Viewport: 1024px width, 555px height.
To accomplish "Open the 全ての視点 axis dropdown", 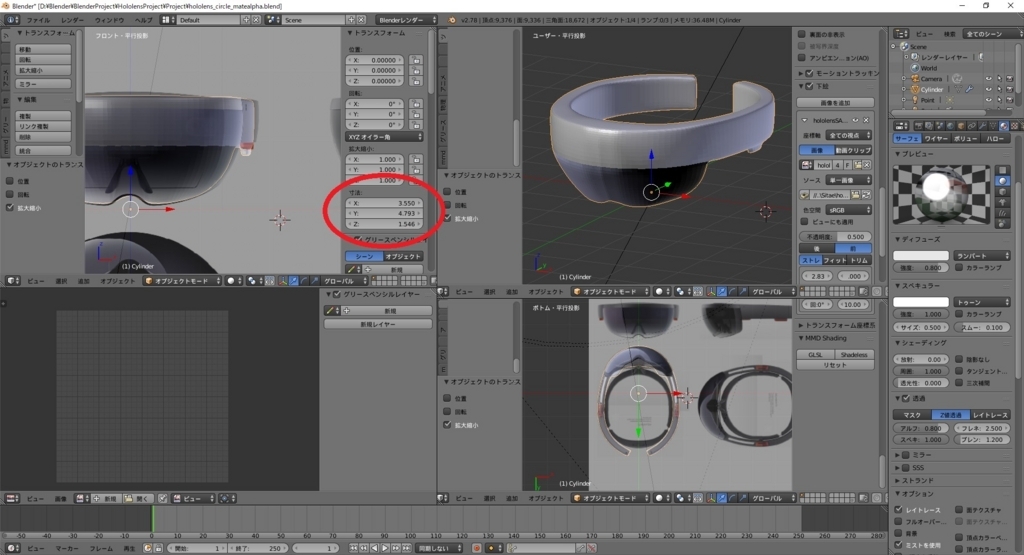I will click(x=848, y=136).
